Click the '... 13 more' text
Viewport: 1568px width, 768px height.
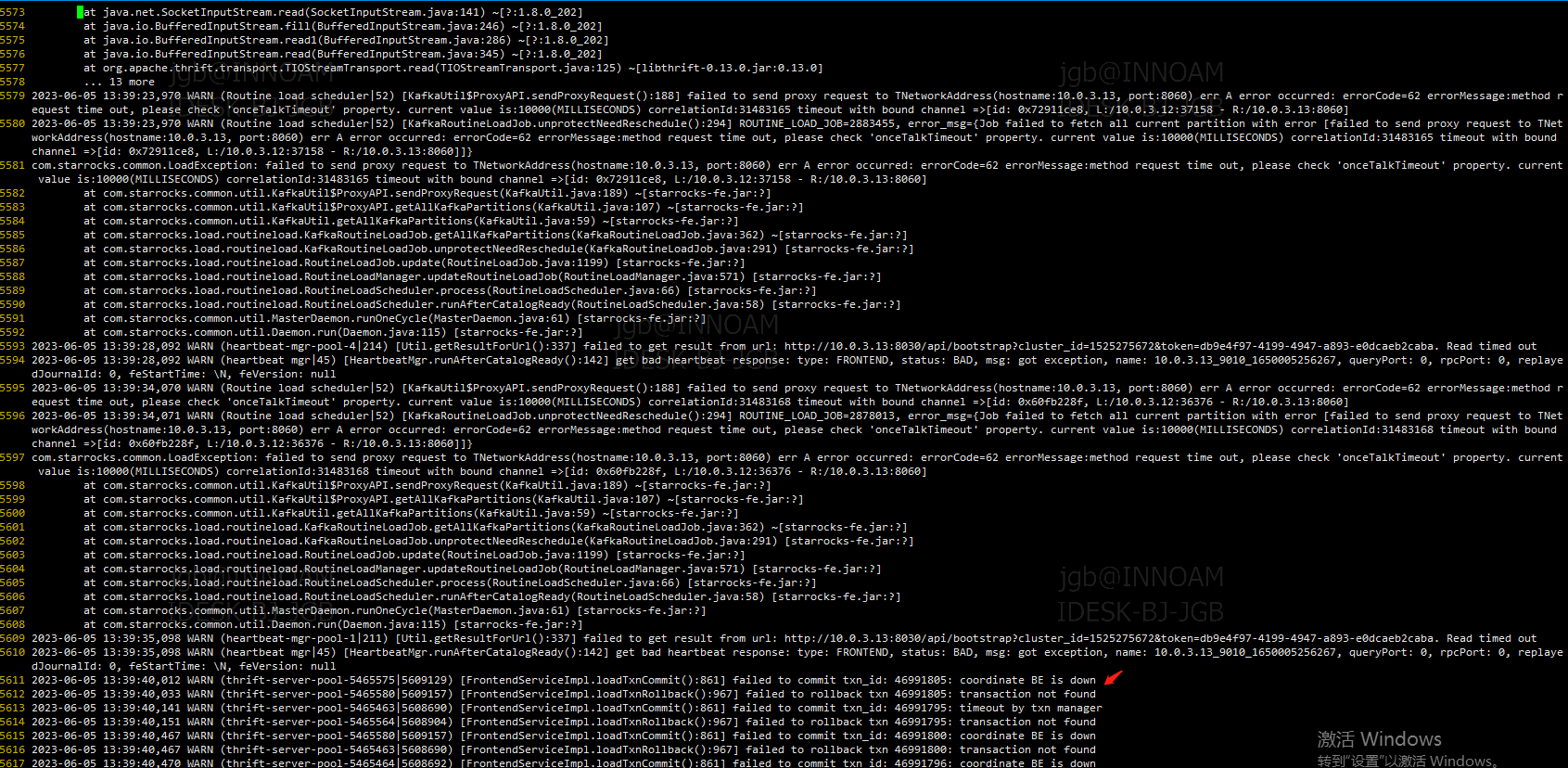[119, 82]
